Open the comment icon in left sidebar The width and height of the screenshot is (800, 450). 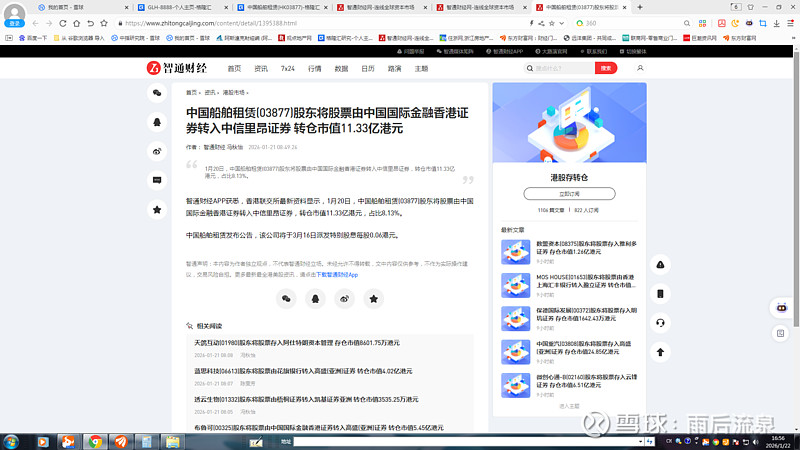157,180
